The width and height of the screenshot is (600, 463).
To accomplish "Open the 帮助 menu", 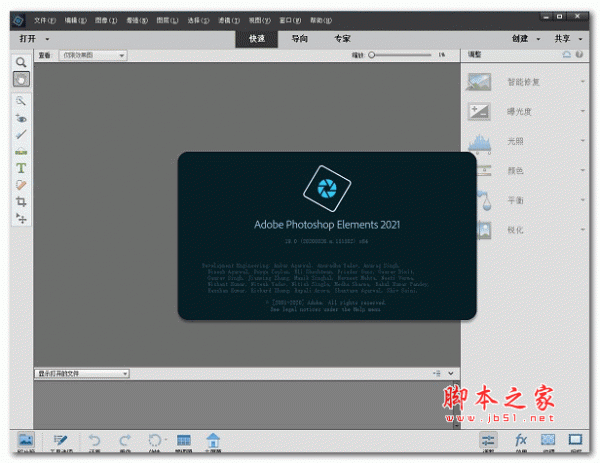I will (321, 20).
